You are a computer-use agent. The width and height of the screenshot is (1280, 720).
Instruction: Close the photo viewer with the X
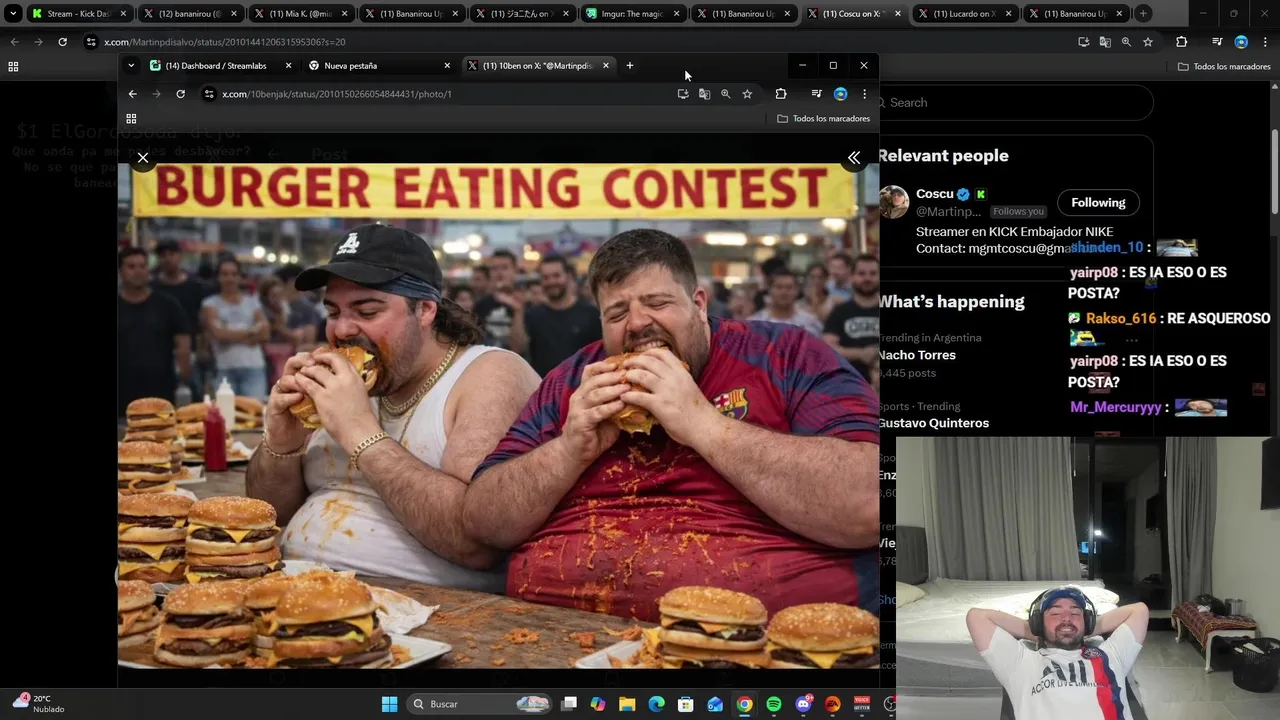tap(143, 157)
